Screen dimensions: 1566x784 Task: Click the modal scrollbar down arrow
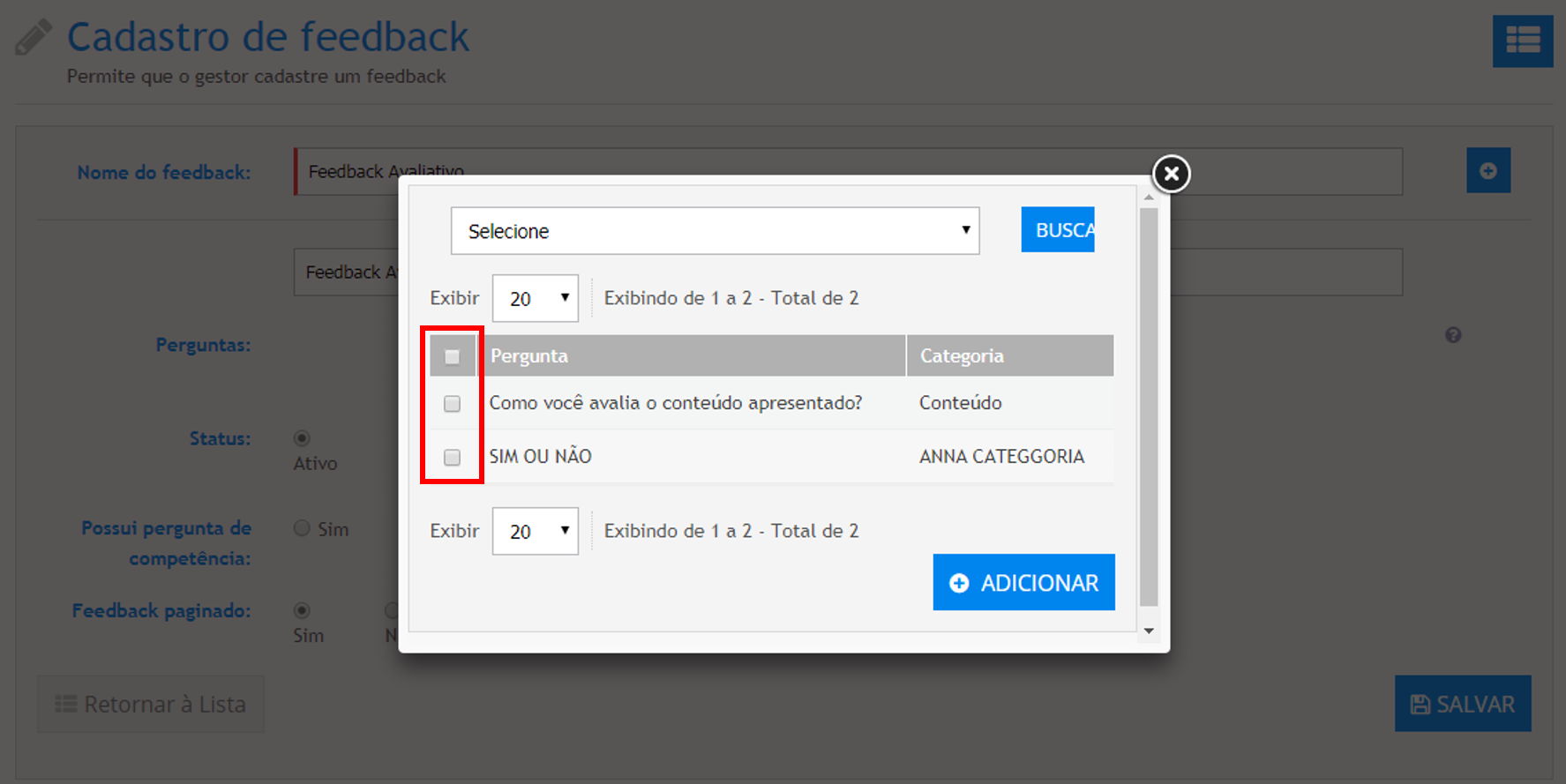(x=1149, y=631)
